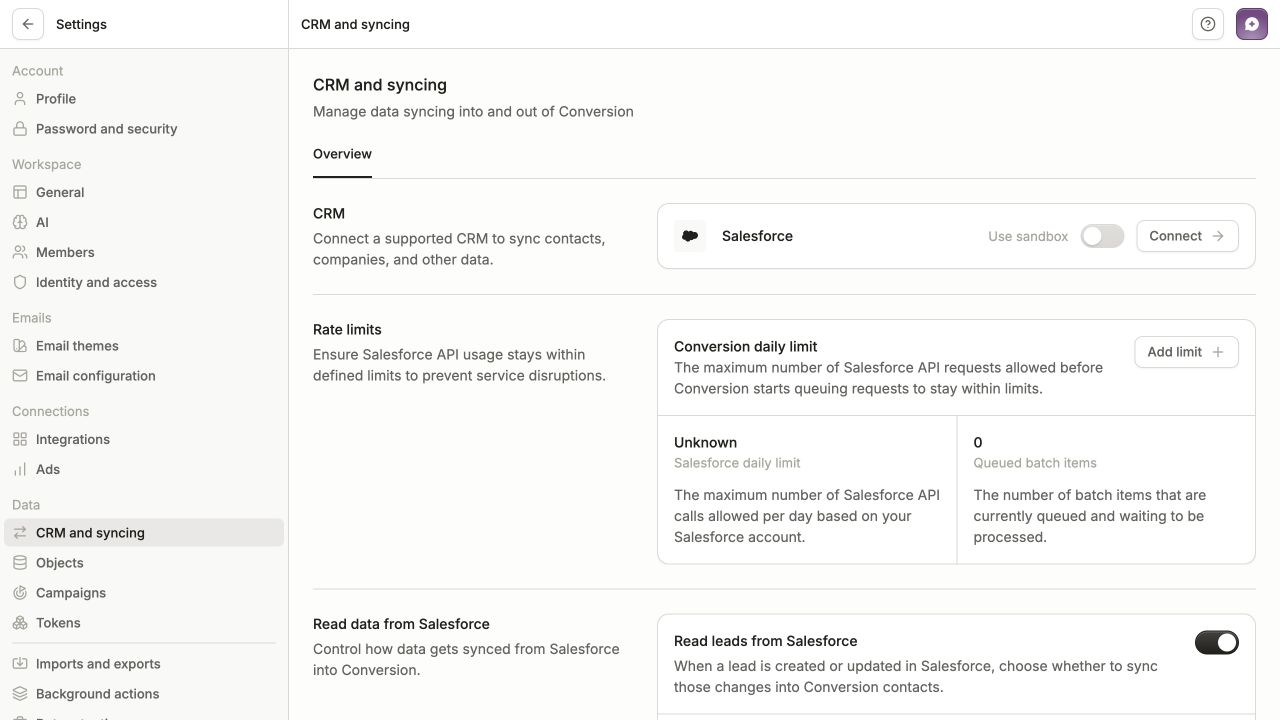Open Background actions page
The width and height of the screenshot is (1280, 720).
click(144, 694)
